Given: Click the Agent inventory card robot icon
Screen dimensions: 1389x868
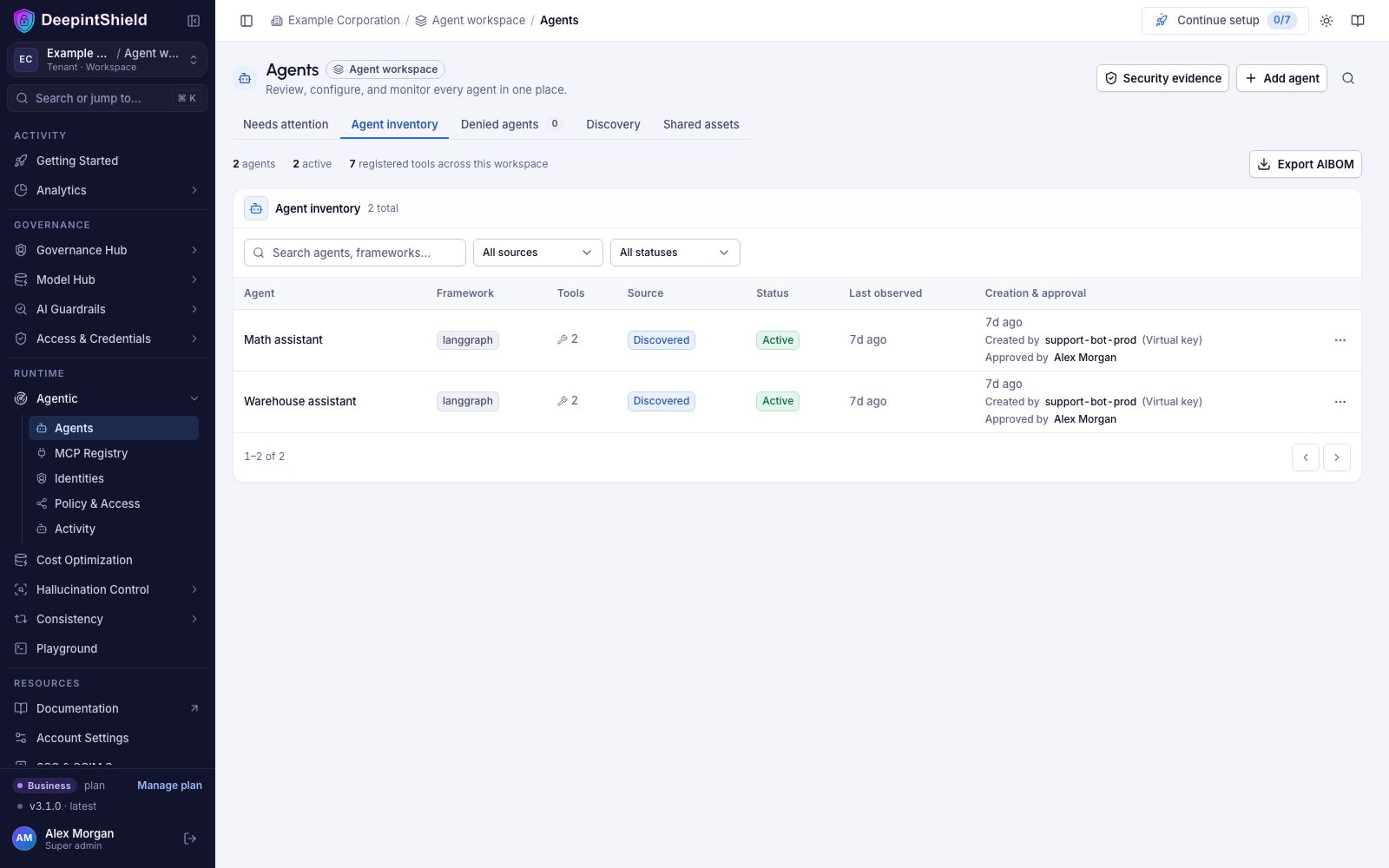Looking at the screenshot, I should (256, 208).
